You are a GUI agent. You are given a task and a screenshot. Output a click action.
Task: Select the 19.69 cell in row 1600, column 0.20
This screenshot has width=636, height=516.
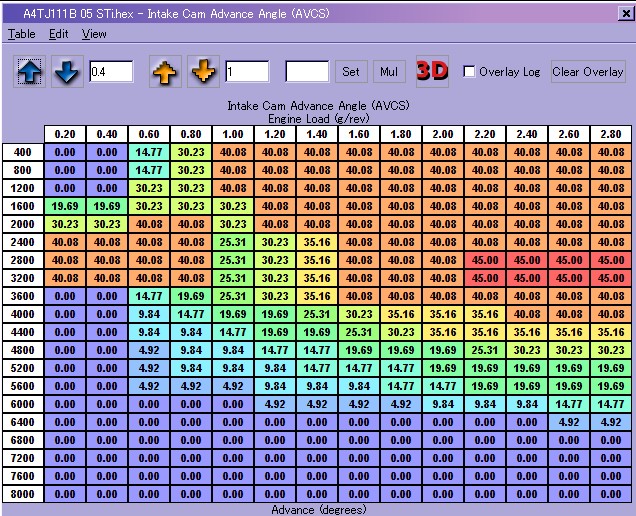65,206
